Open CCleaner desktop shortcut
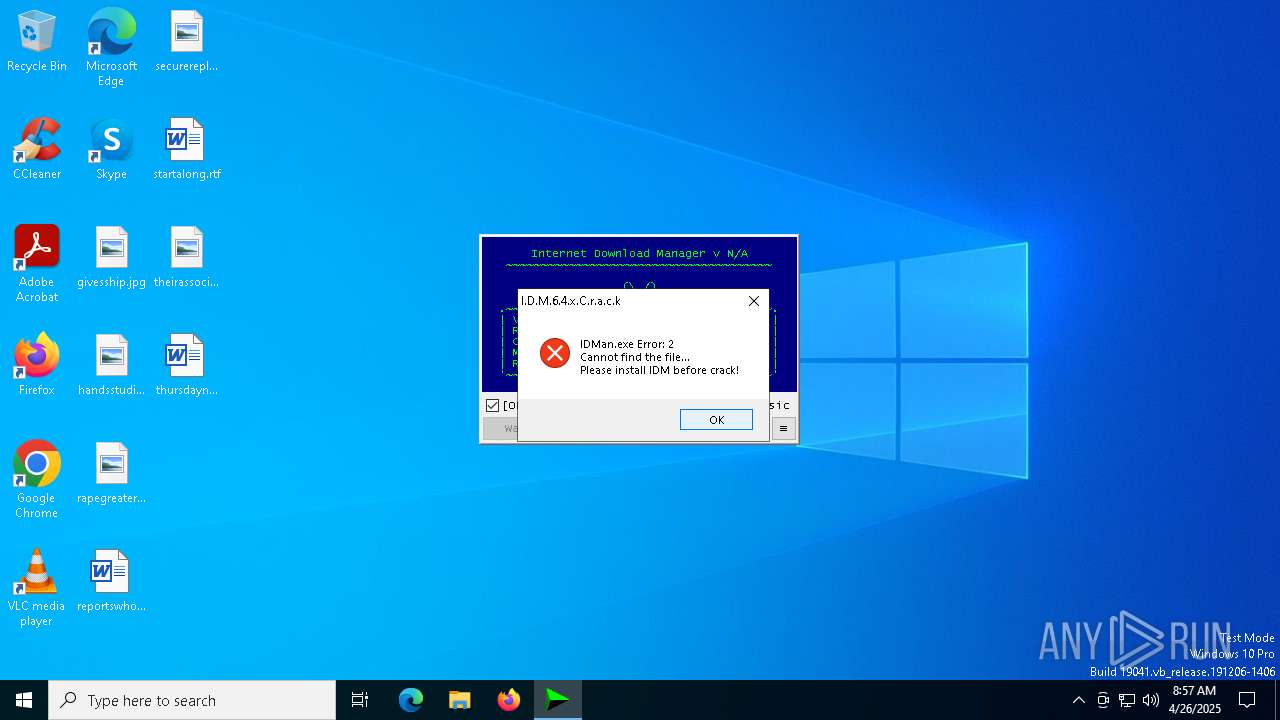 tap(37, 150)
